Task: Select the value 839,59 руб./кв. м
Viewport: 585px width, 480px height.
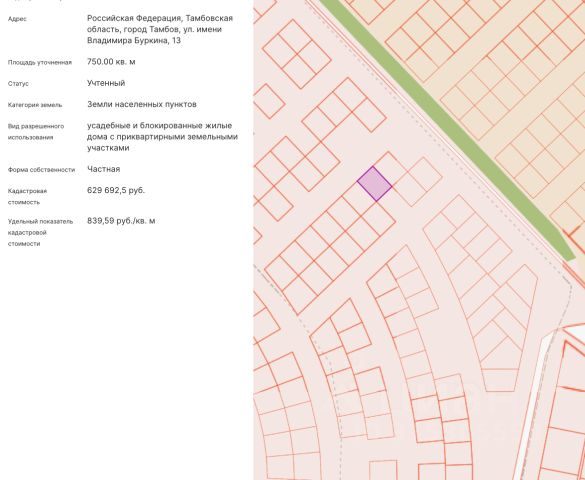Action: pos(121,221)
